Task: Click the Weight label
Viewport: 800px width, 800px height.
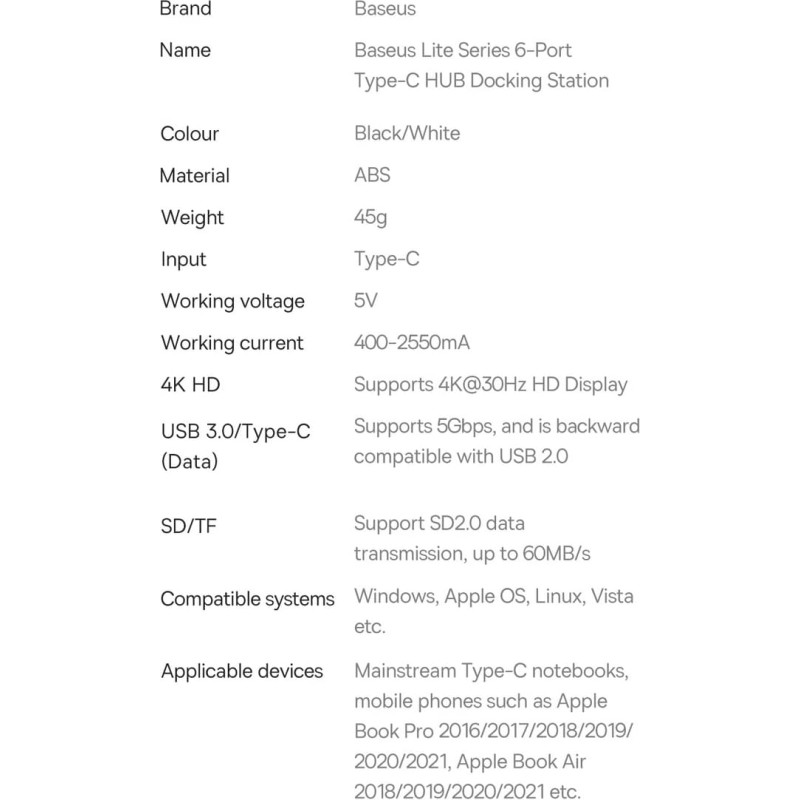Action: [x=192, y=218]
